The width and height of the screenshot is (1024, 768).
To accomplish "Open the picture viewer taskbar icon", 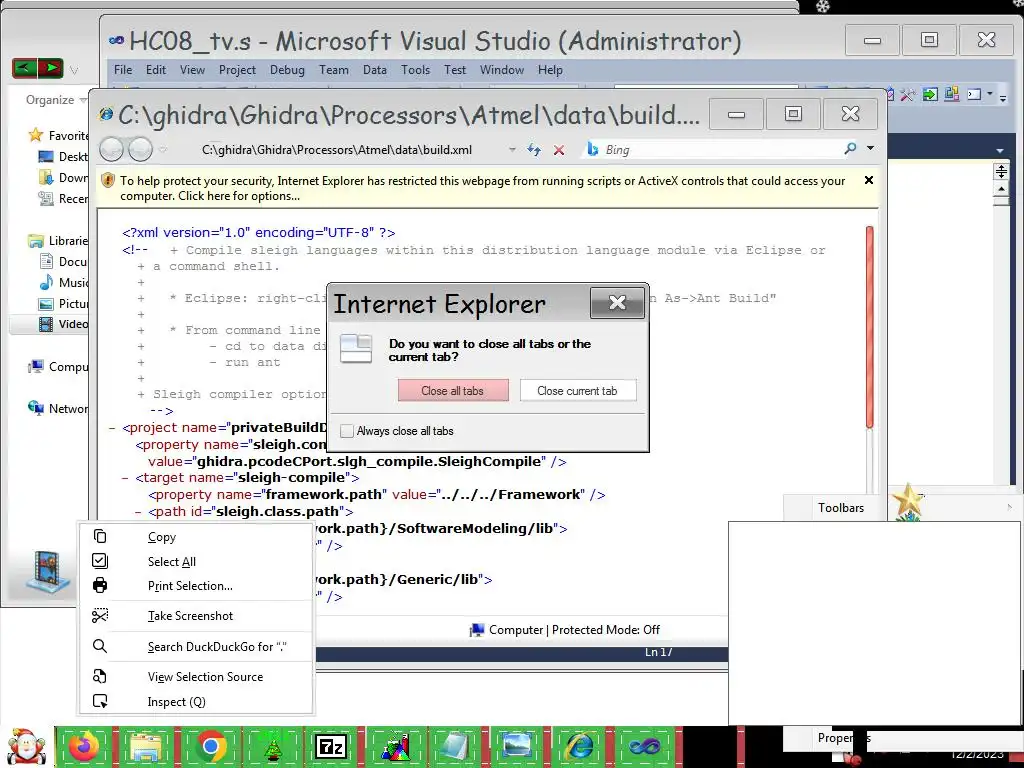I will 517,746.
